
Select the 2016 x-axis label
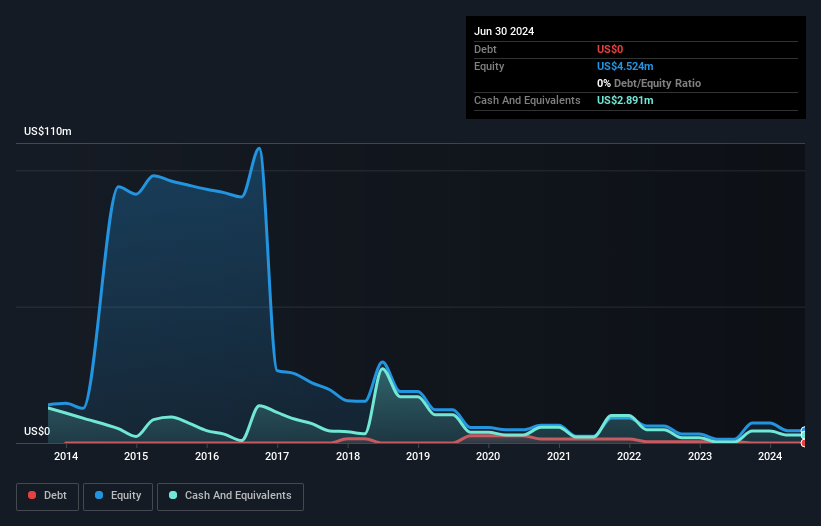(x=207, y=456)
